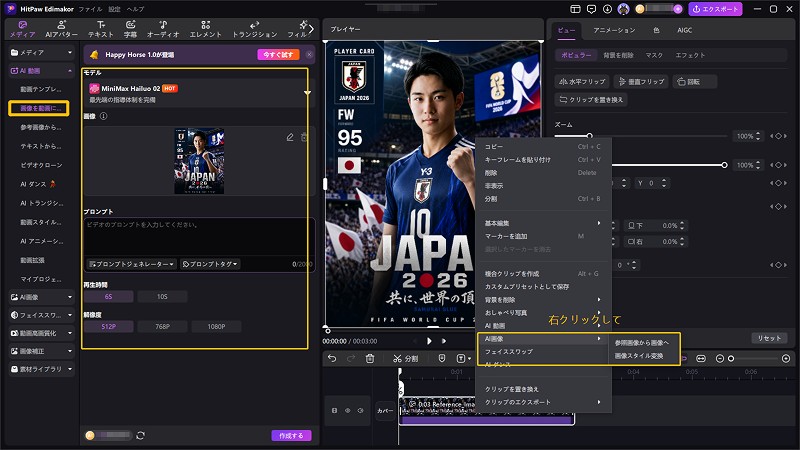Select 10S duration option

[162, 296]
